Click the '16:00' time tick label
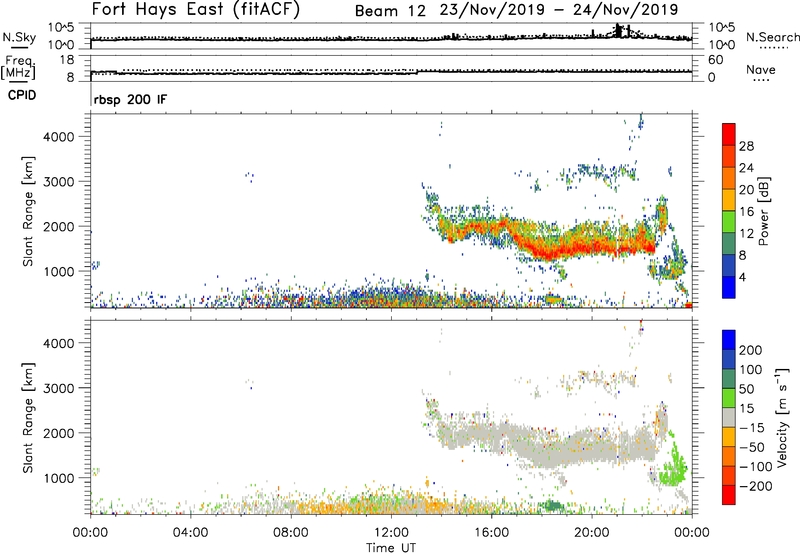Viewport: 800px width, 554px height. [491, 533]
